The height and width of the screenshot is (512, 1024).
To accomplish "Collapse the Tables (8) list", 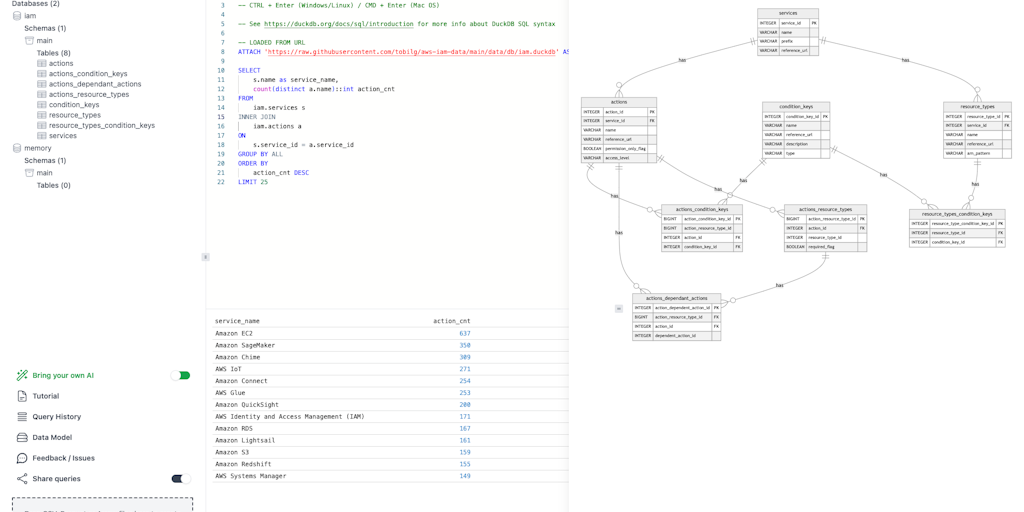I will click(53, 53).
